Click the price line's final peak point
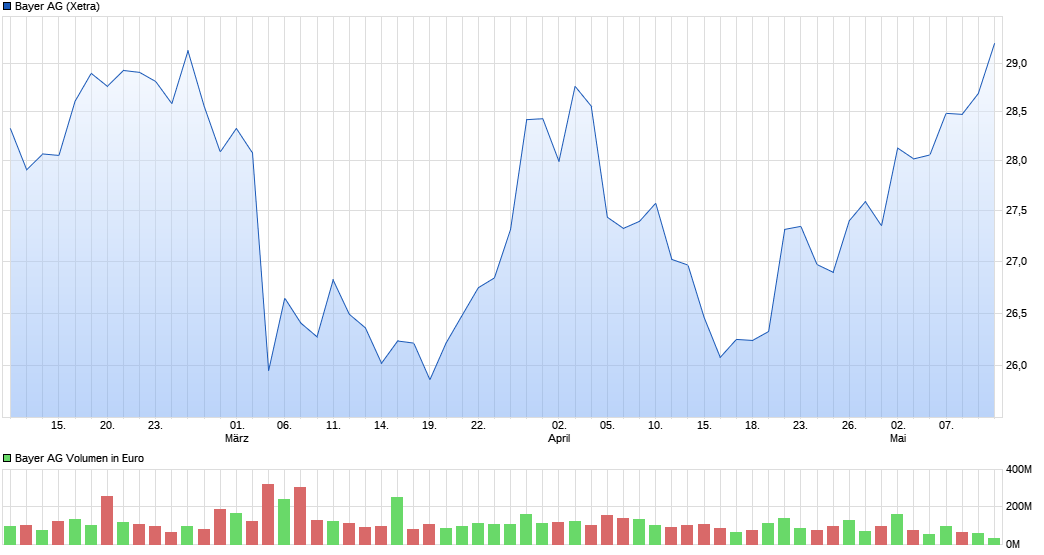The image size is (1044, 555). click(x=994, y=44)
